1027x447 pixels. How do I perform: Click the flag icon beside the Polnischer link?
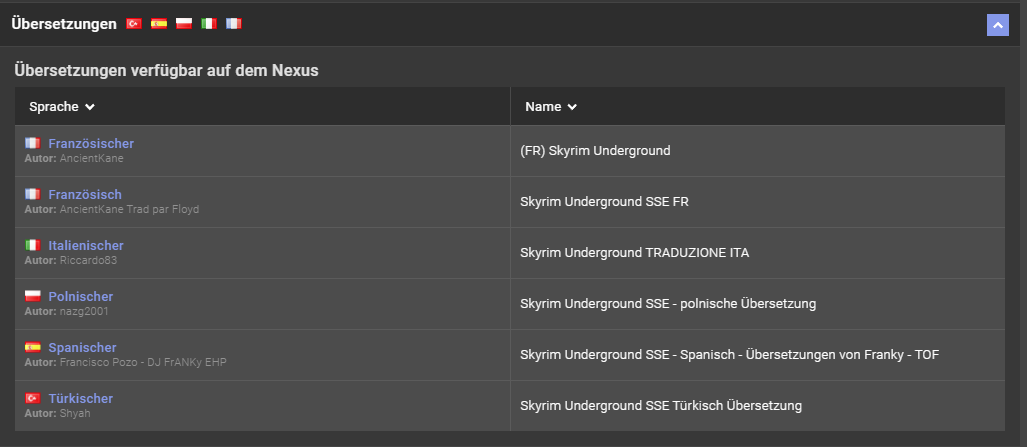pyautogui.click(x=32, y=297)
